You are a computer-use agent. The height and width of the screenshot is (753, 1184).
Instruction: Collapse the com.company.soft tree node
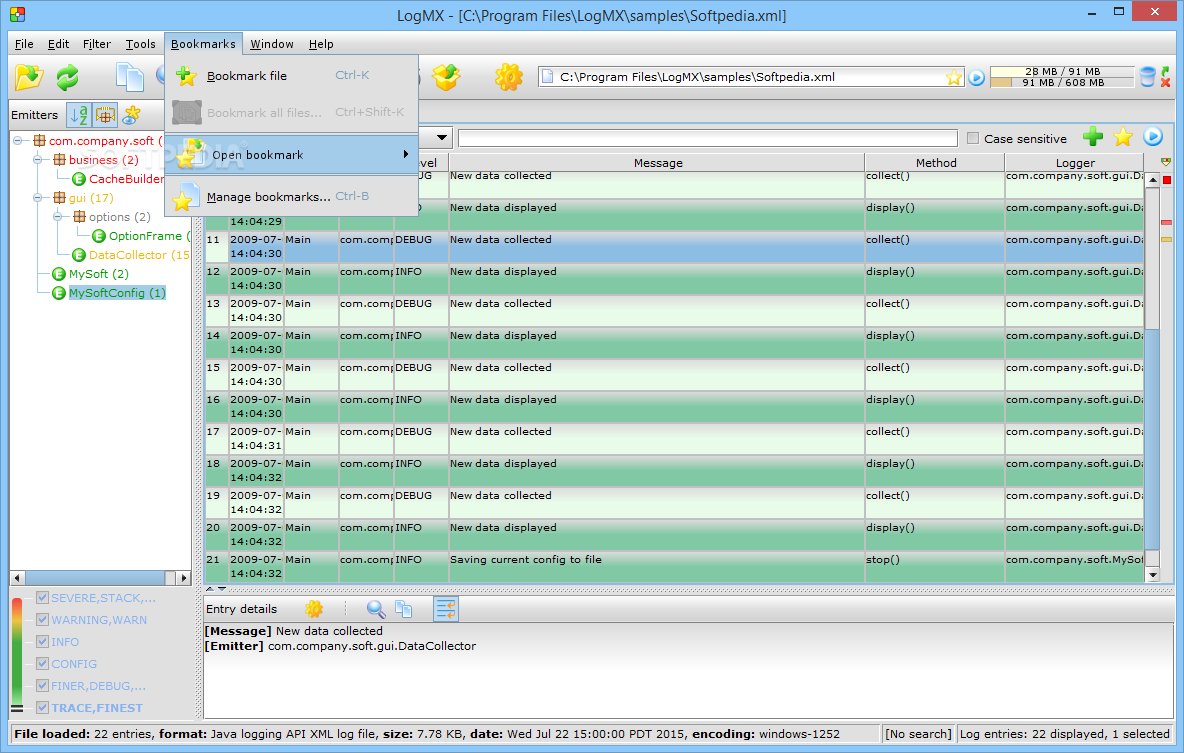click(17, 140)
